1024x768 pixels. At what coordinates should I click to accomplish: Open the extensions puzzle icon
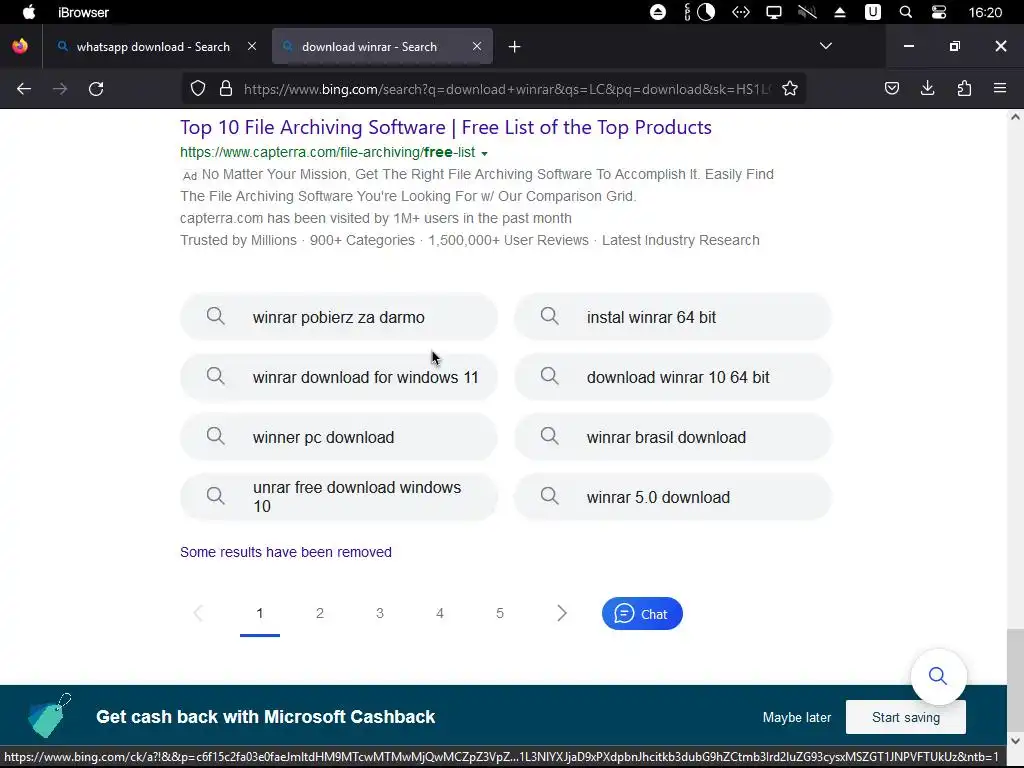(964, 88)
